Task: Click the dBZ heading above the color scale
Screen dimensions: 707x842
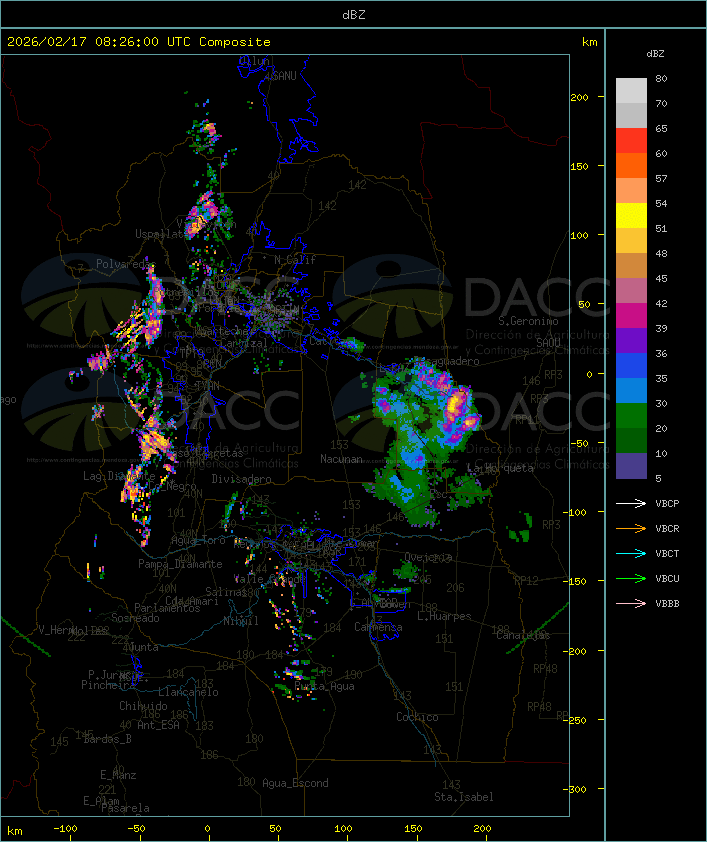Action: [655, 54]
